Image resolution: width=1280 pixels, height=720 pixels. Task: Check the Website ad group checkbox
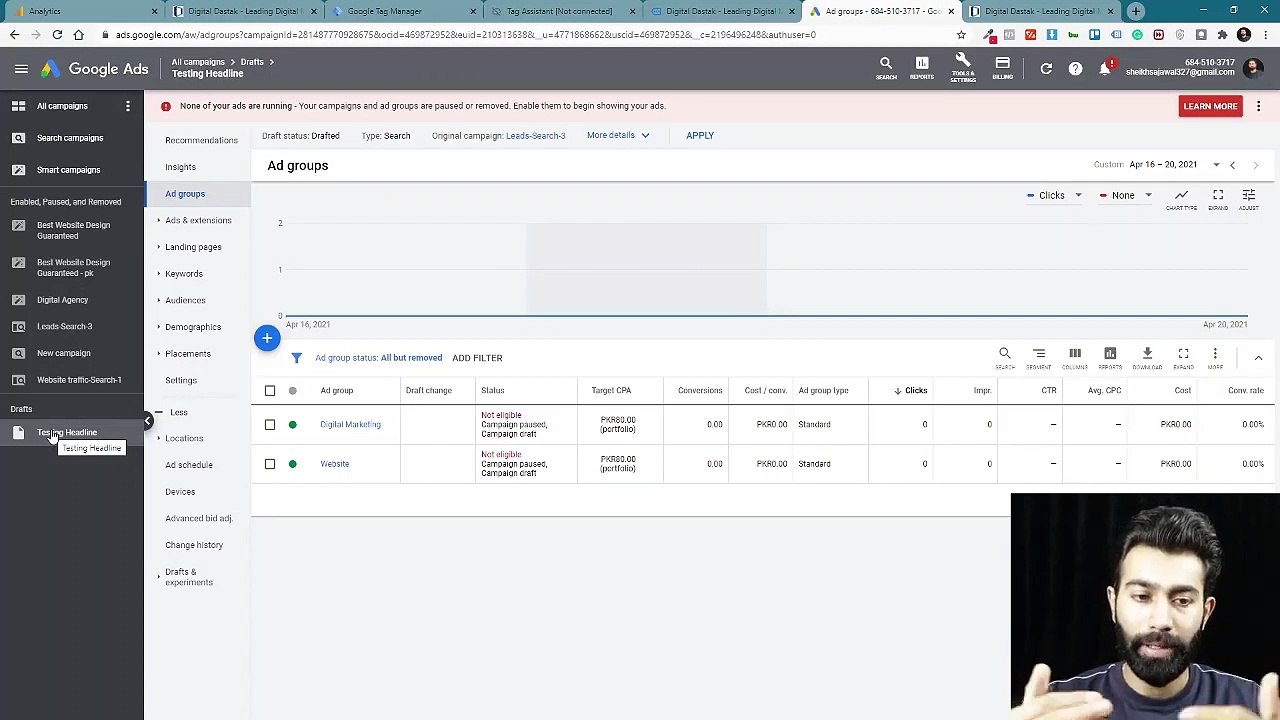270,464
